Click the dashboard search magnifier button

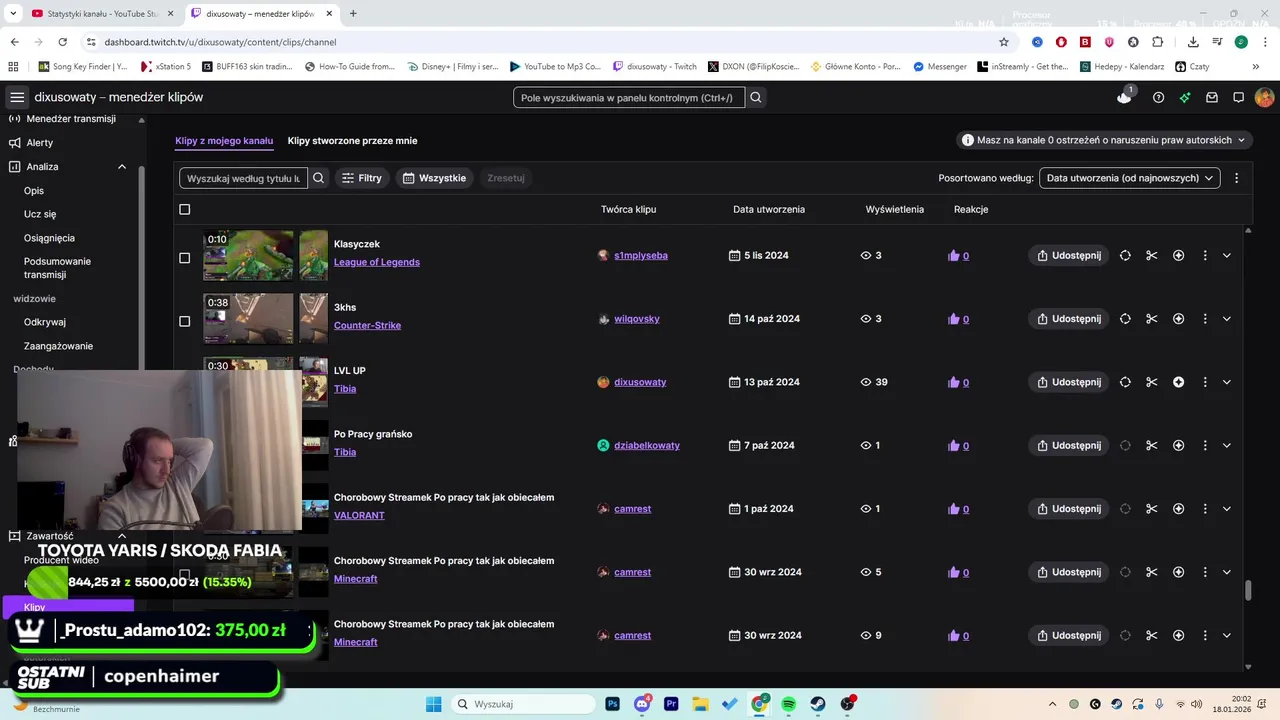click(x=756, y=97)
